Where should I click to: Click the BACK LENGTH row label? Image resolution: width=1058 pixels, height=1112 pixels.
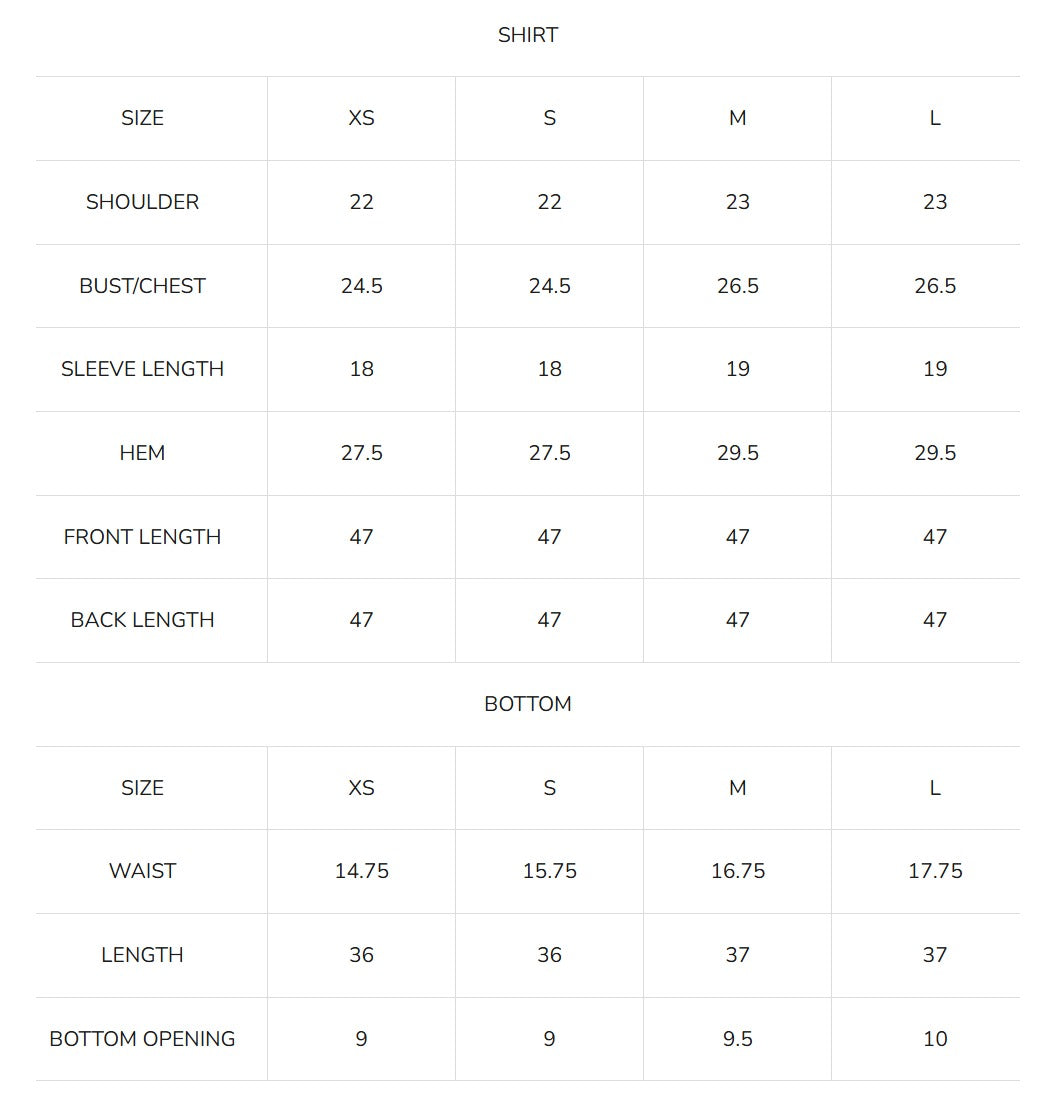[x=142, y=620]
